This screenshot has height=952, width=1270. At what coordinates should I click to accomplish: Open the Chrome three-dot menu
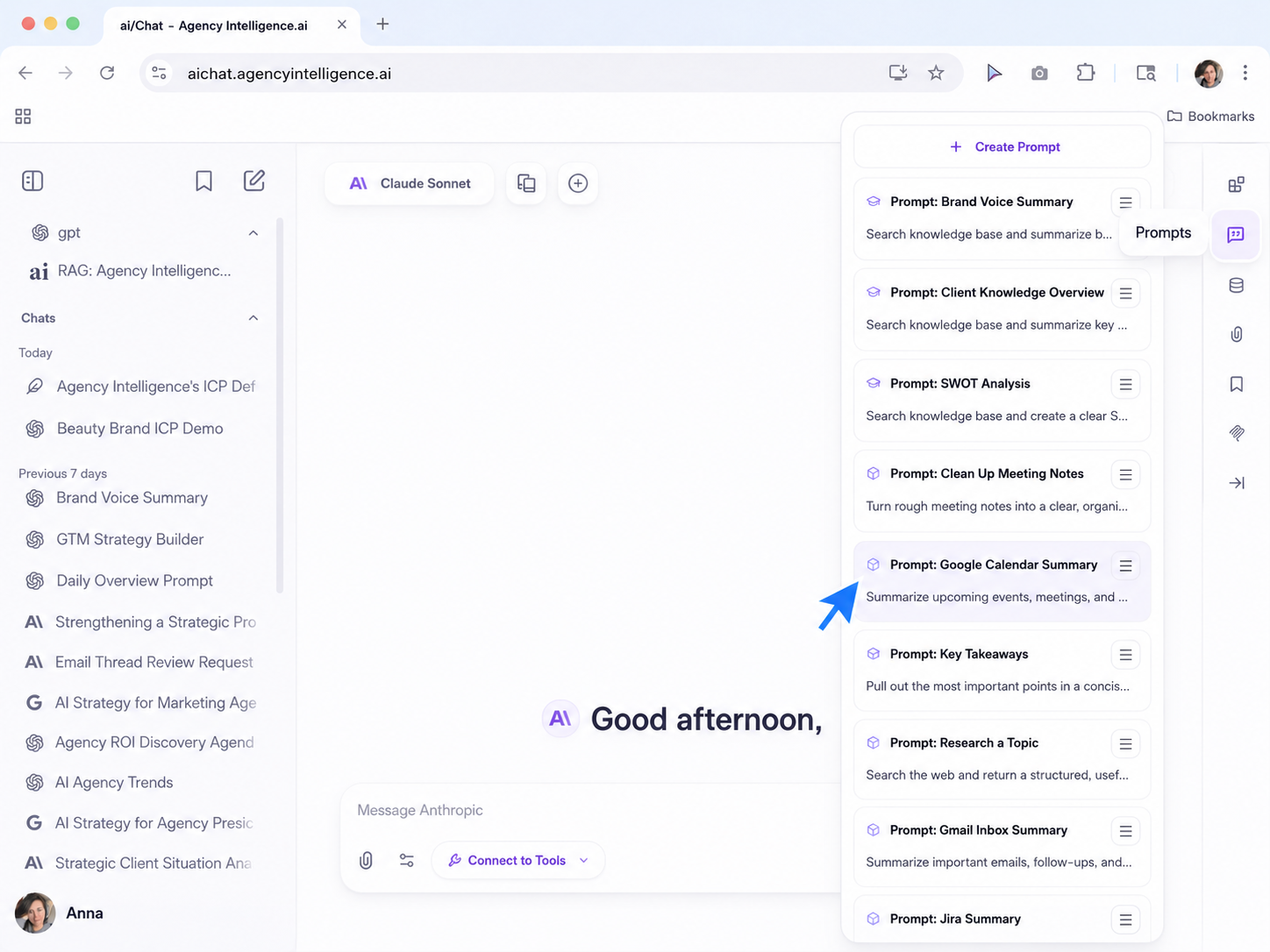[x=1245, y=73]
